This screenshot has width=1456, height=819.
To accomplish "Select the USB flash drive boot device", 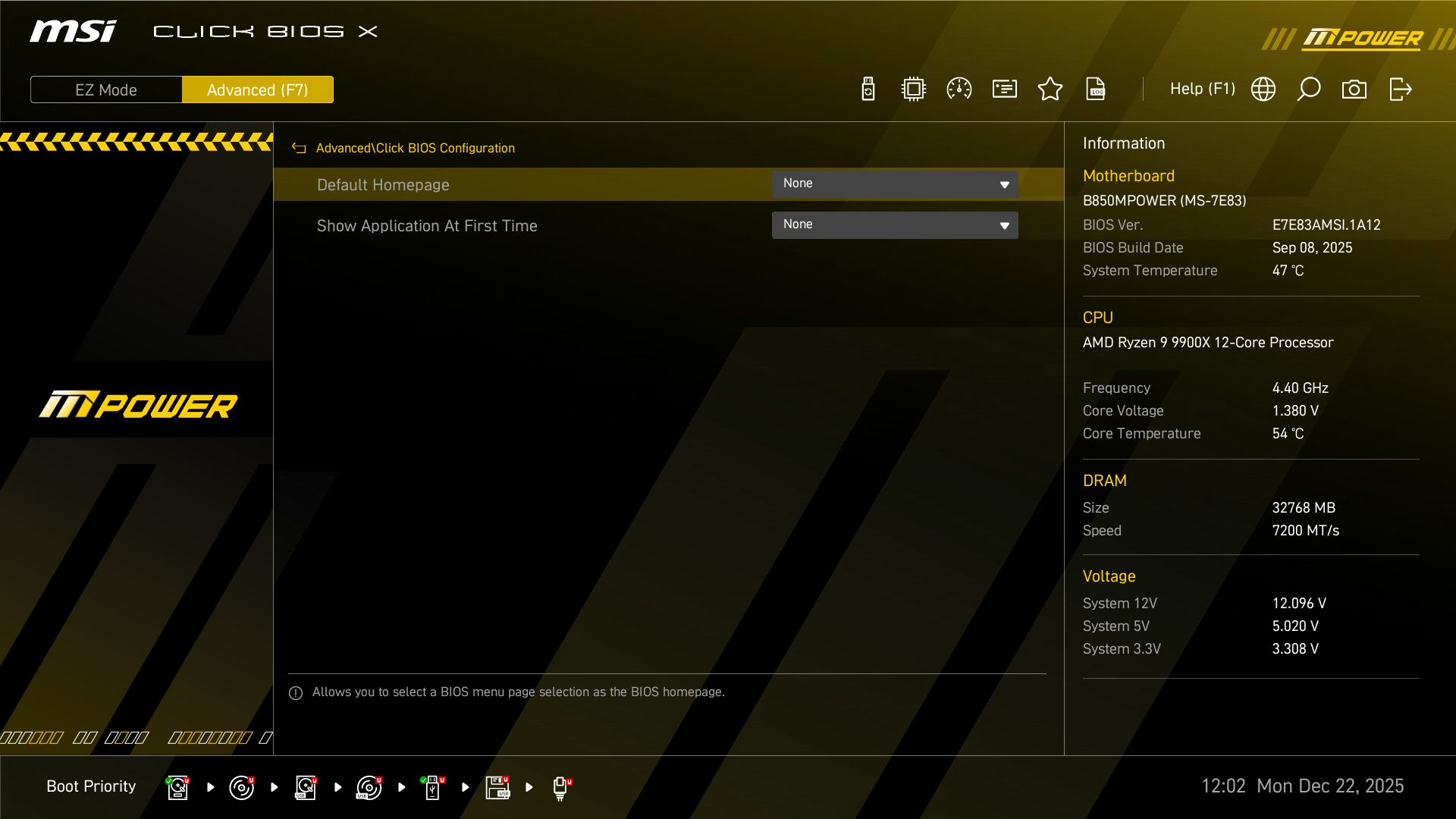I will [x=433, y=787].
